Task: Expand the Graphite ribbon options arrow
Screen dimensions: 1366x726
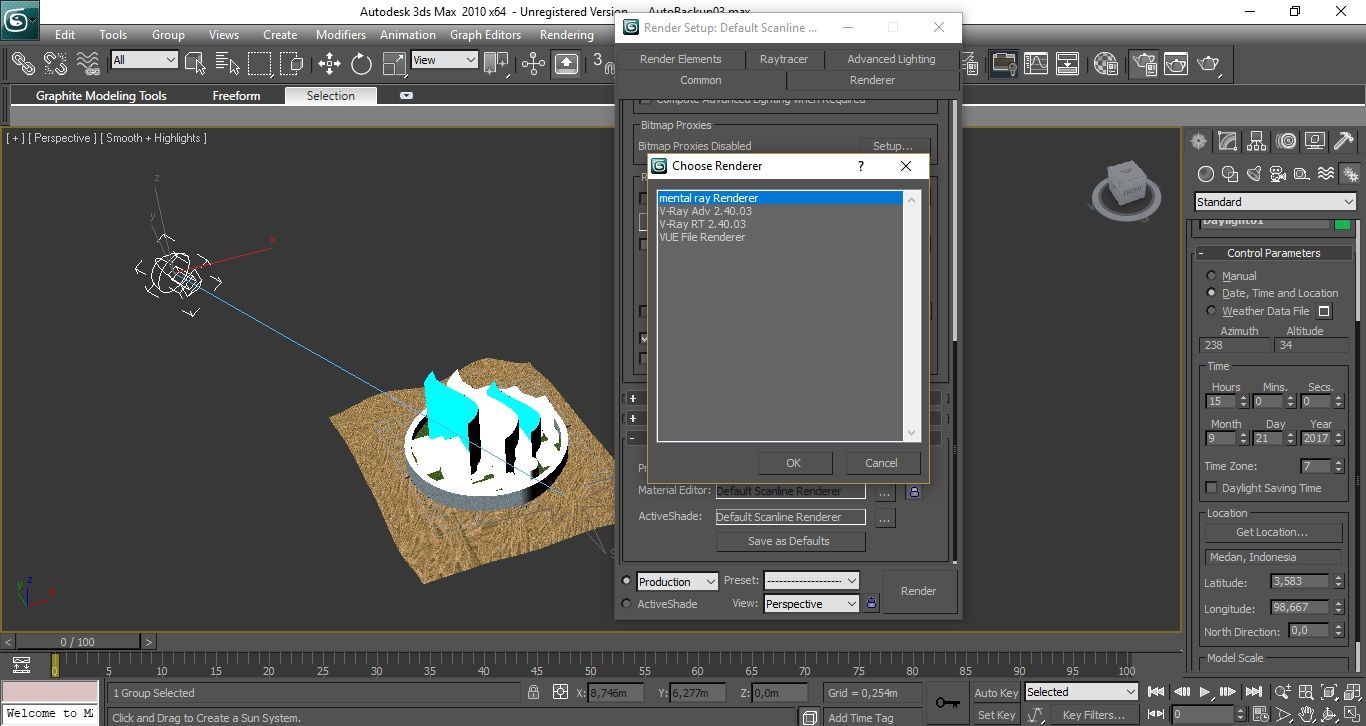Action: tap(406, 96)
